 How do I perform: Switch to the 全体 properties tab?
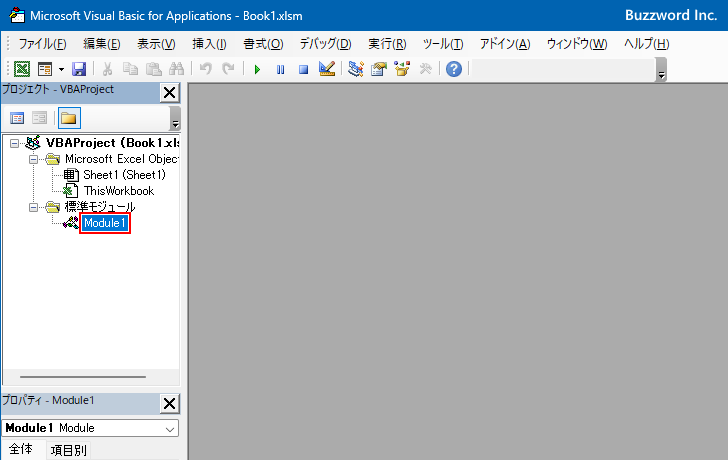tap(21, 449)
